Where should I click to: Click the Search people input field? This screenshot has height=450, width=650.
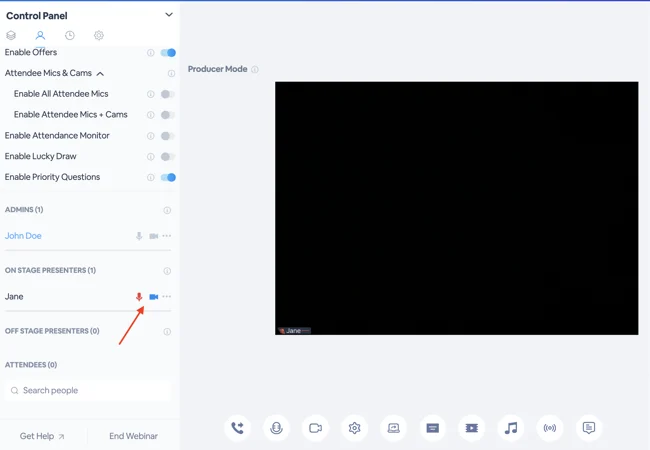tap(88, 390)
